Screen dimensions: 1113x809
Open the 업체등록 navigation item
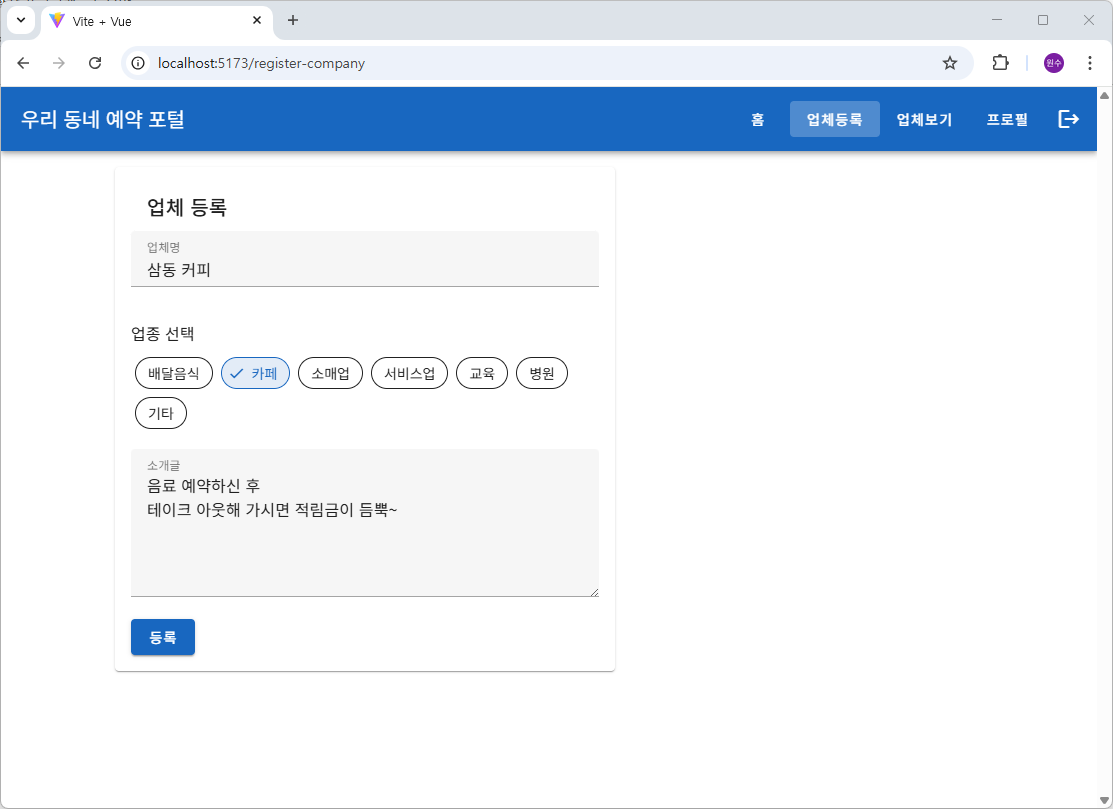pyautogui.click(x=835, y=119)
